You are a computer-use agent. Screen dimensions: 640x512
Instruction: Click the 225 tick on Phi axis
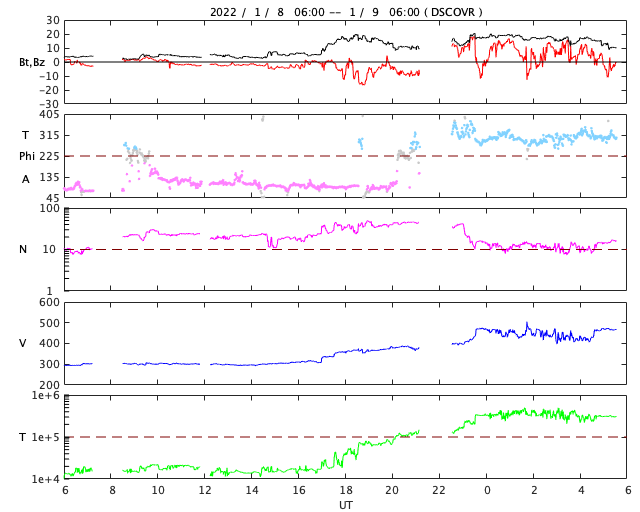49,156
